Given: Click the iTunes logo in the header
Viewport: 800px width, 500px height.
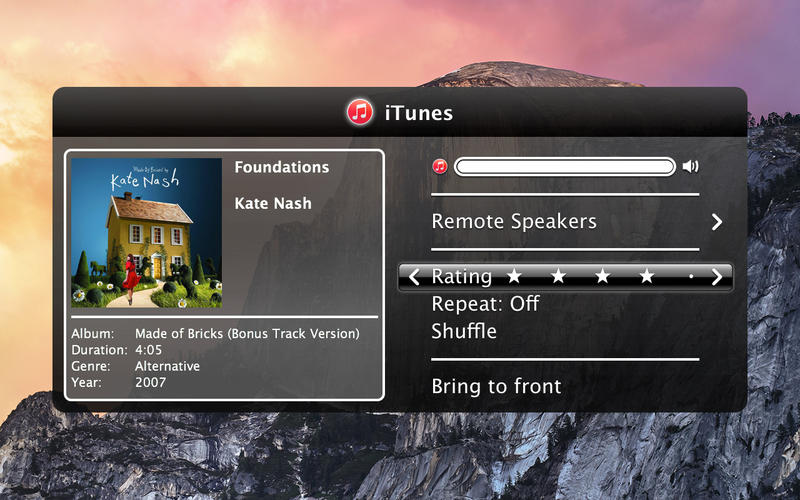Looking at the screenshot, I should click(360, 112).
